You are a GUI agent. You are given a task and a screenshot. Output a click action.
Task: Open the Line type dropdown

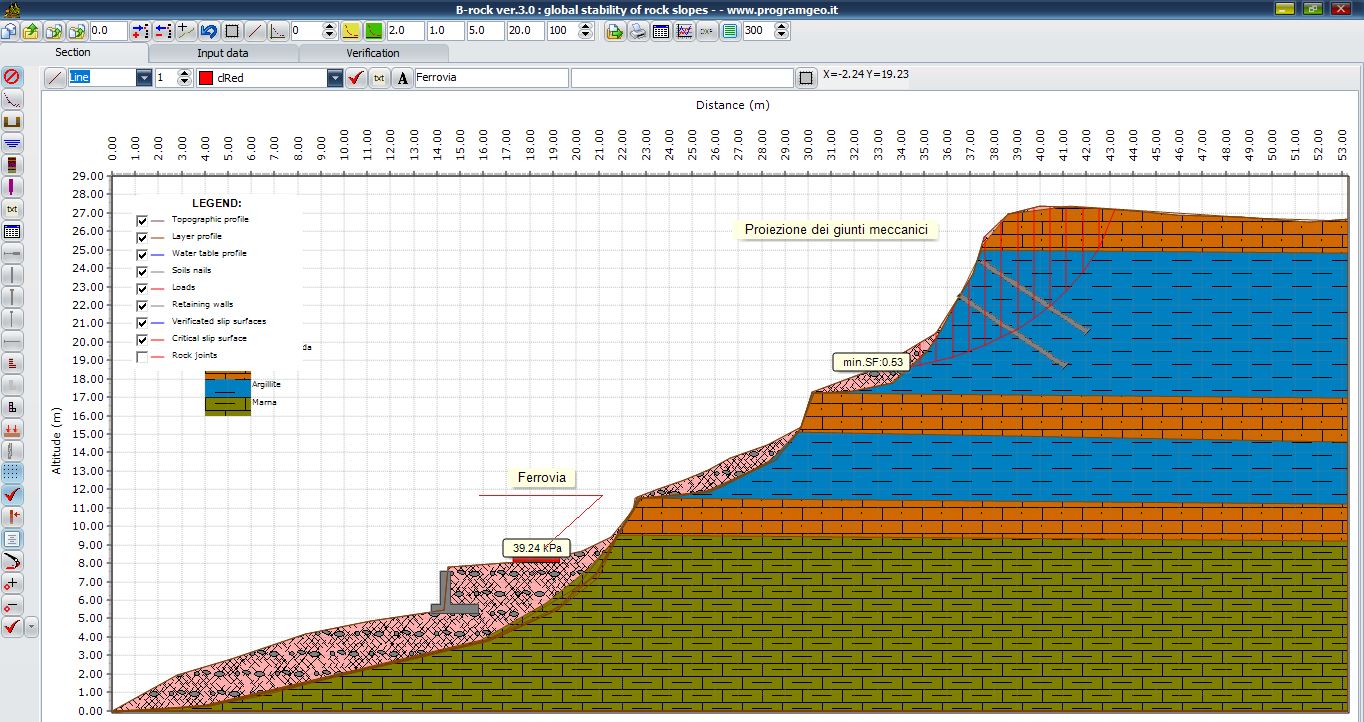144,78
